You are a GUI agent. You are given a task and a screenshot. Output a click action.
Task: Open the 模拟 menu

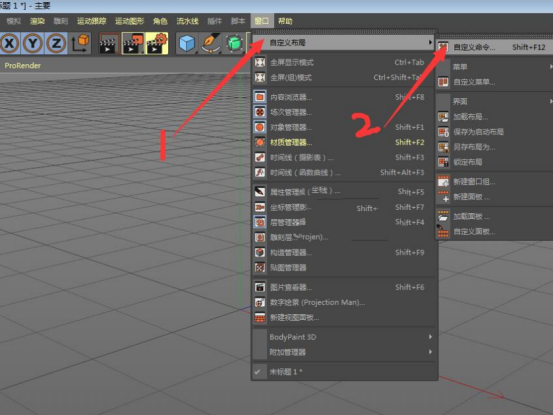tap(13, 21)
